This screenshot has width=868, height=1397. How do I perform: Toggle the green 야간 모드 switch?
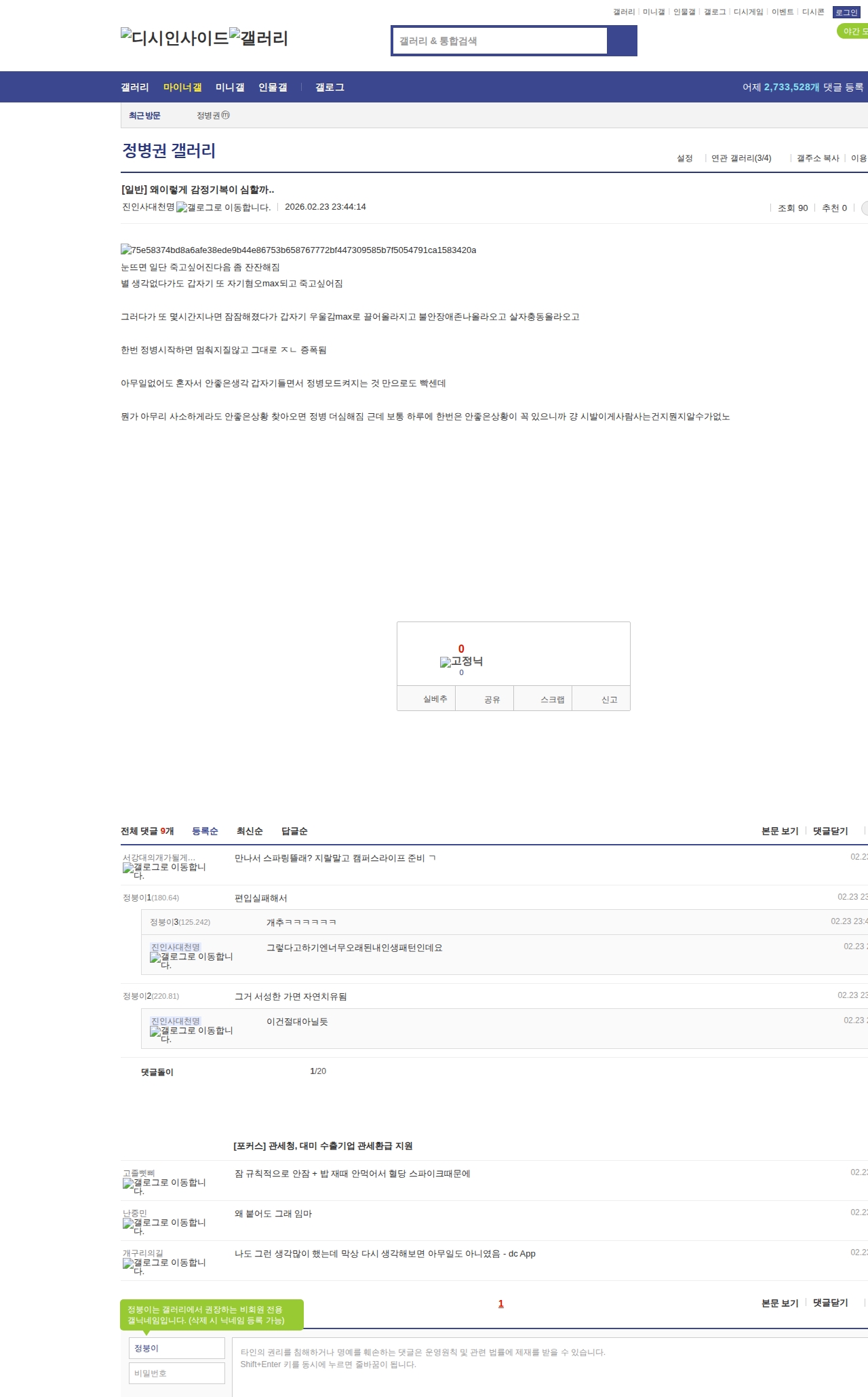click(x=853, y=31)
